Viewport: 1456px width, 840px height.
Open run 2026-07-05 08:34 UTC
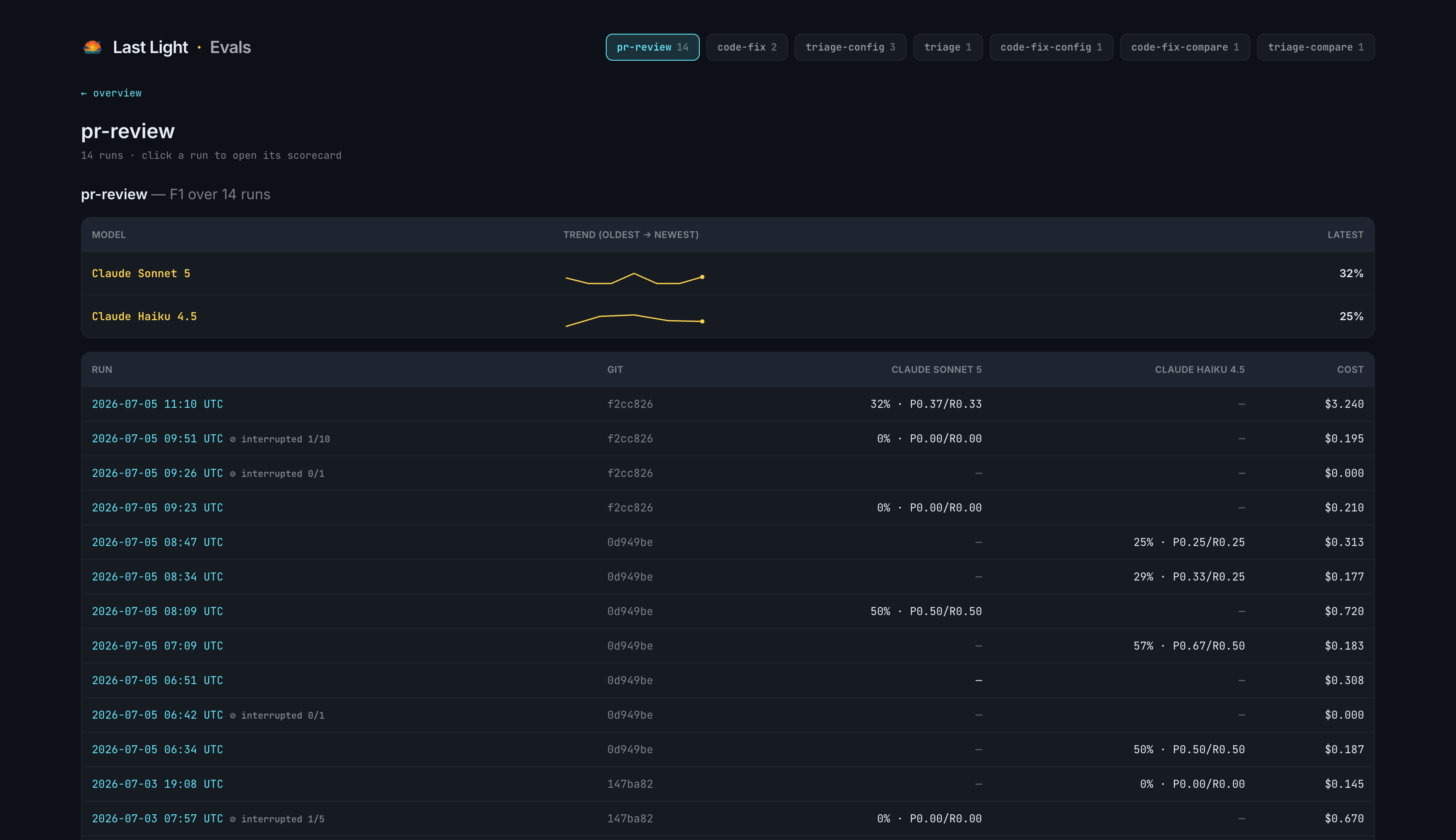[157, 577]
